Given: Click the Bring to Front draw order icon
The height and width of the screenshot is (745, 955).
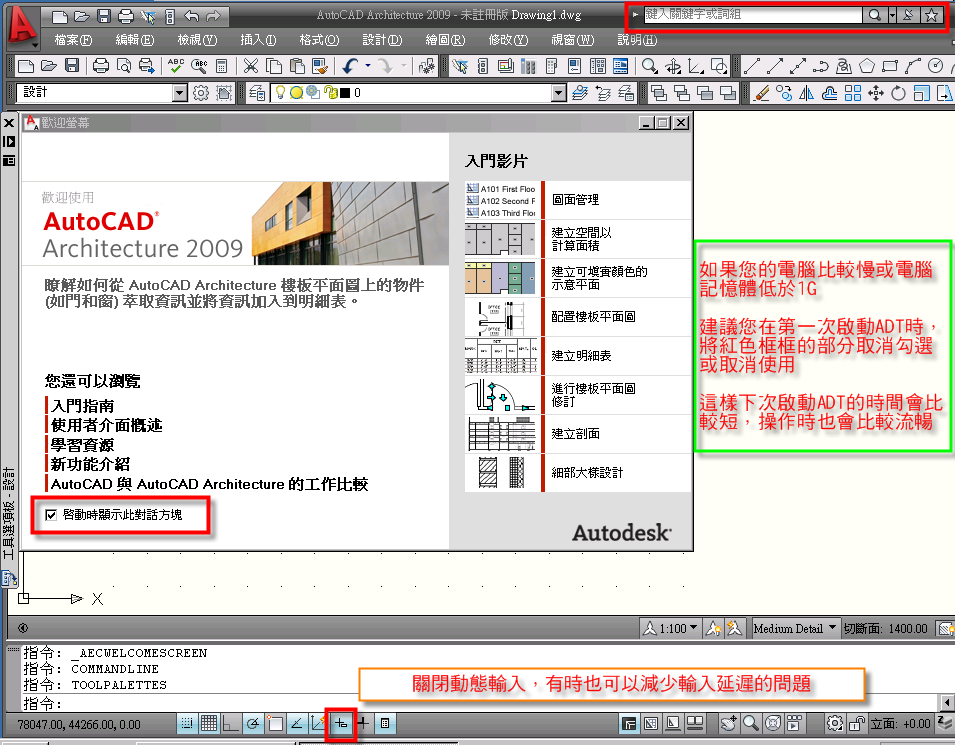Looking at the screenshot, I should click(x=658, y=93).
